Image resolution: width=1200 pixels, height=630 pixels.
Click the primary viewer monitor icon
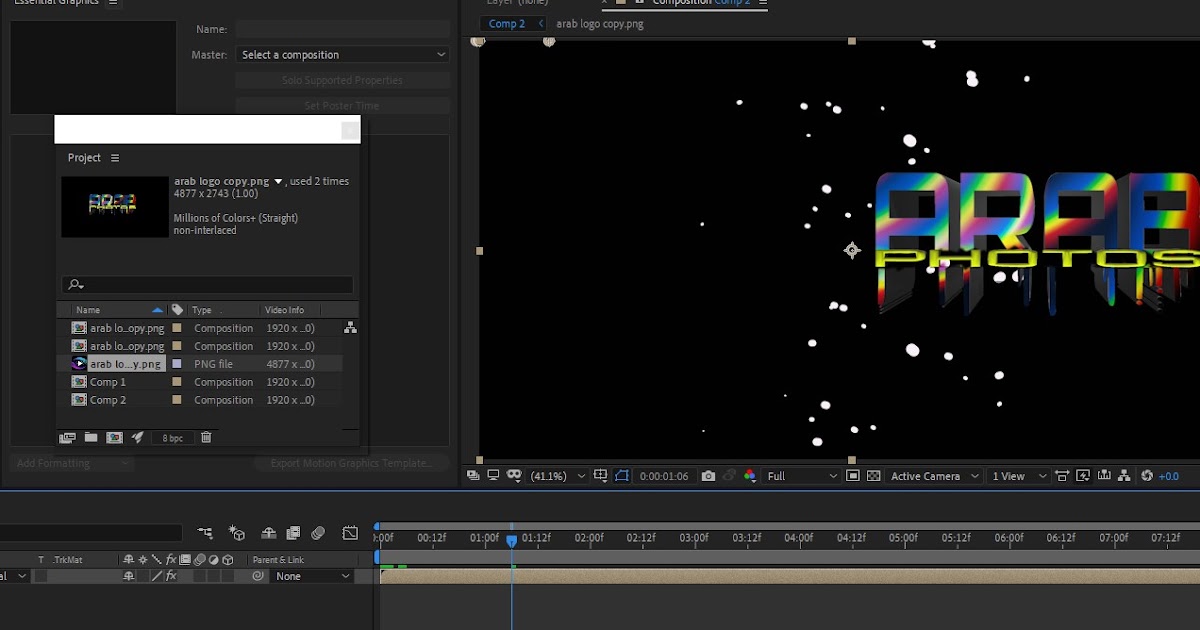pyautogui.click(x=493, y=476)
